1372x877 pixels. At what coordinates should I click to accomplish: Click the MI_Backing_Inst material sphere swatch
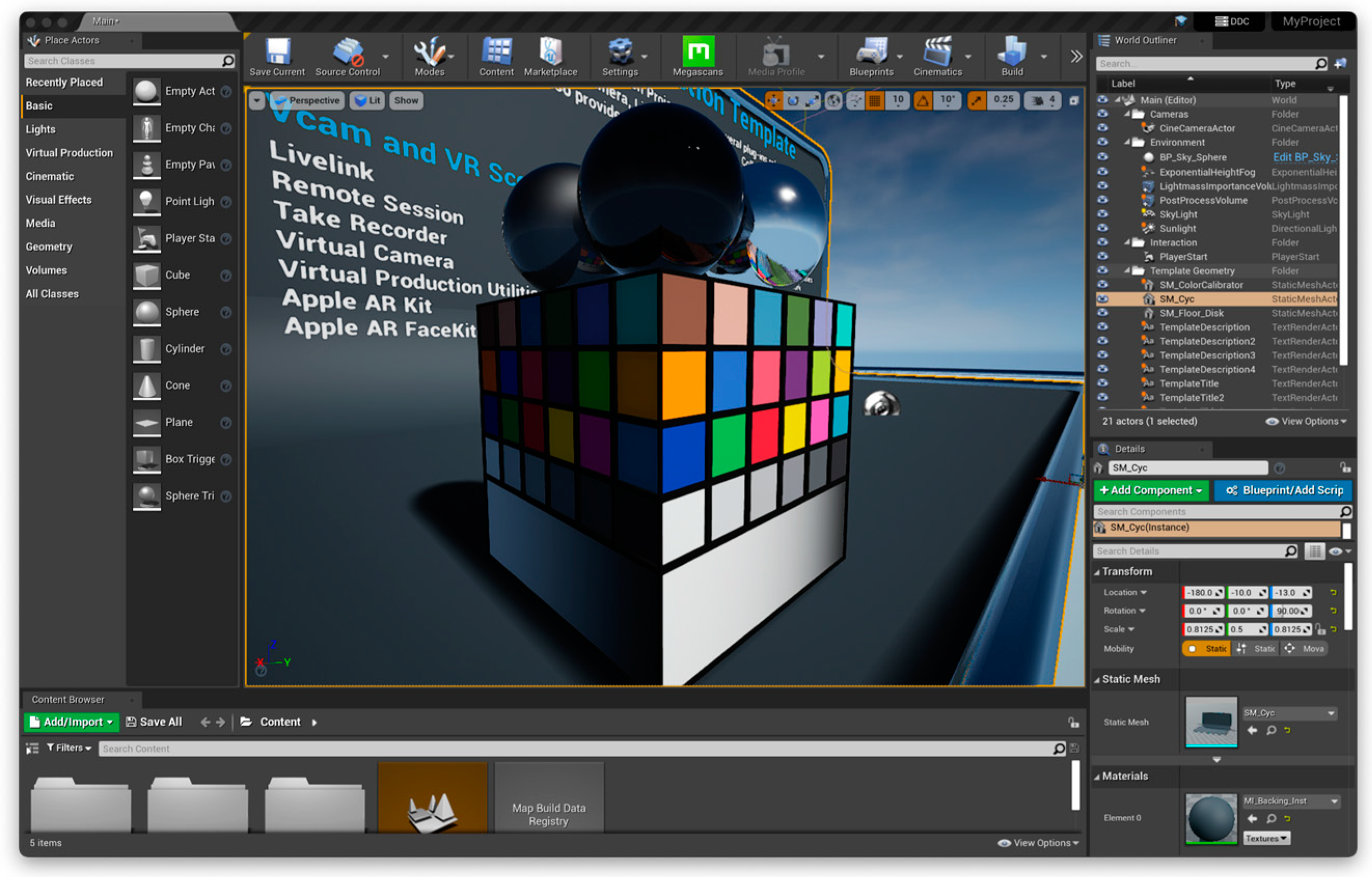(x=1211, y=818)
